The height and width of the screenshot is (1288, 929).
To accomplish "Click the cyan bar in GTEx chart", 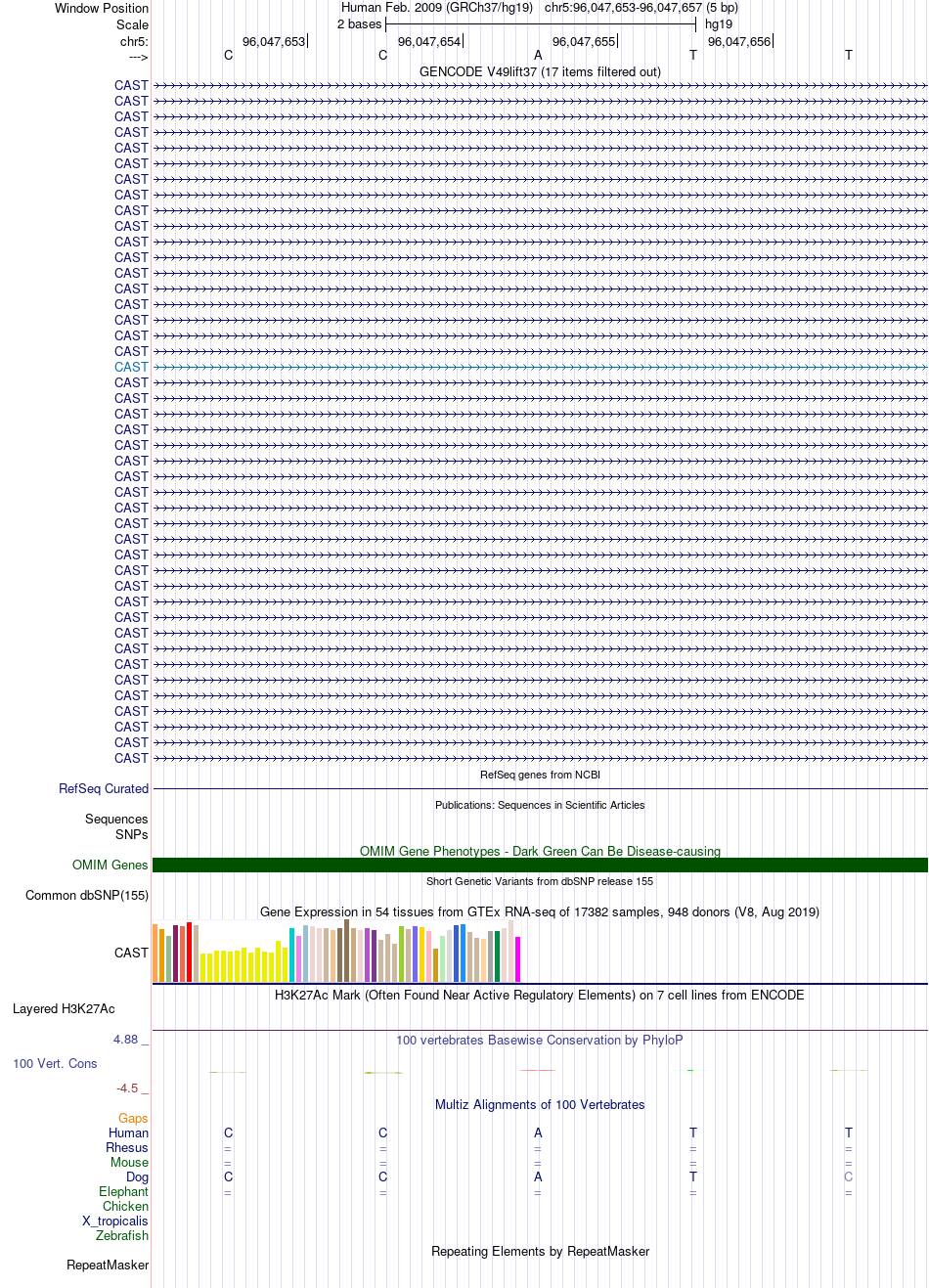I will (291, 955).
